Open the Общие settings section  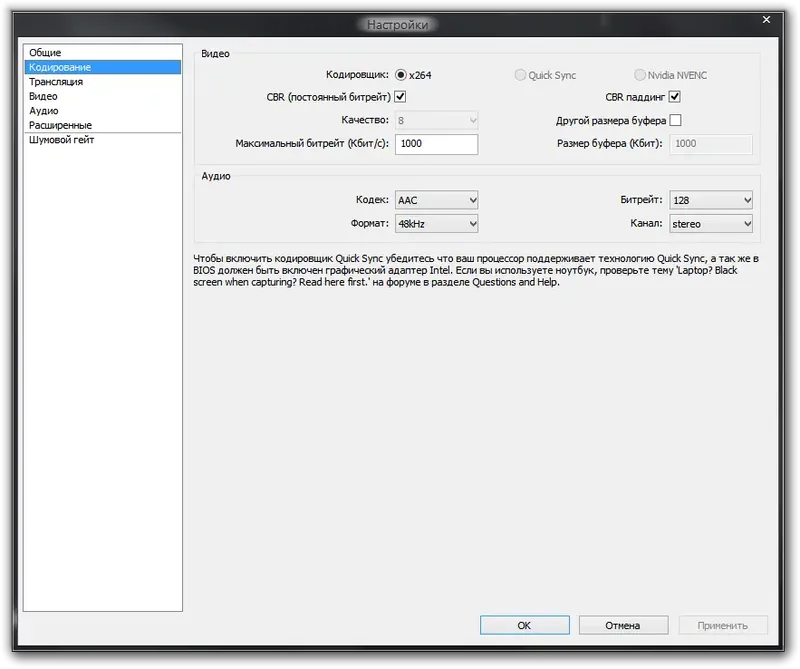pos(103,53)
